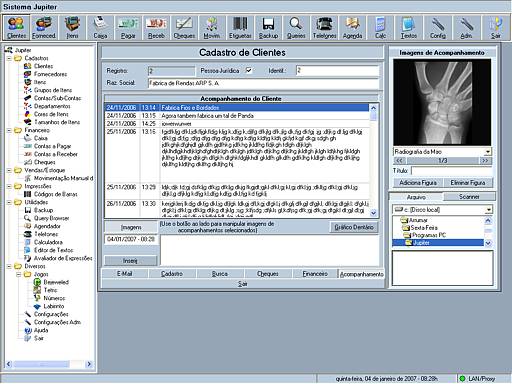Viewport: 512px width, 384px height.
Task: Open Labirinto game in tree
Action: [54, 306]
